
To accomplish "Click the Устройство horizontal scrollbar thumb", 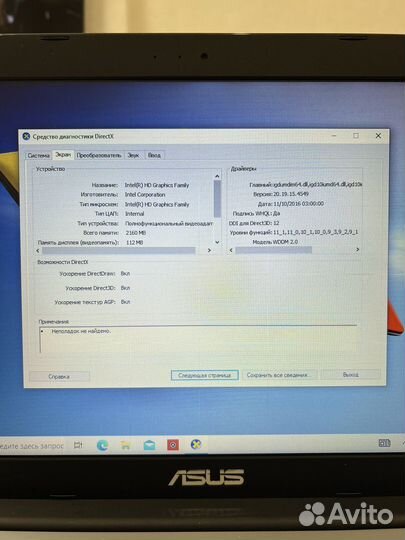I will 119,251.
